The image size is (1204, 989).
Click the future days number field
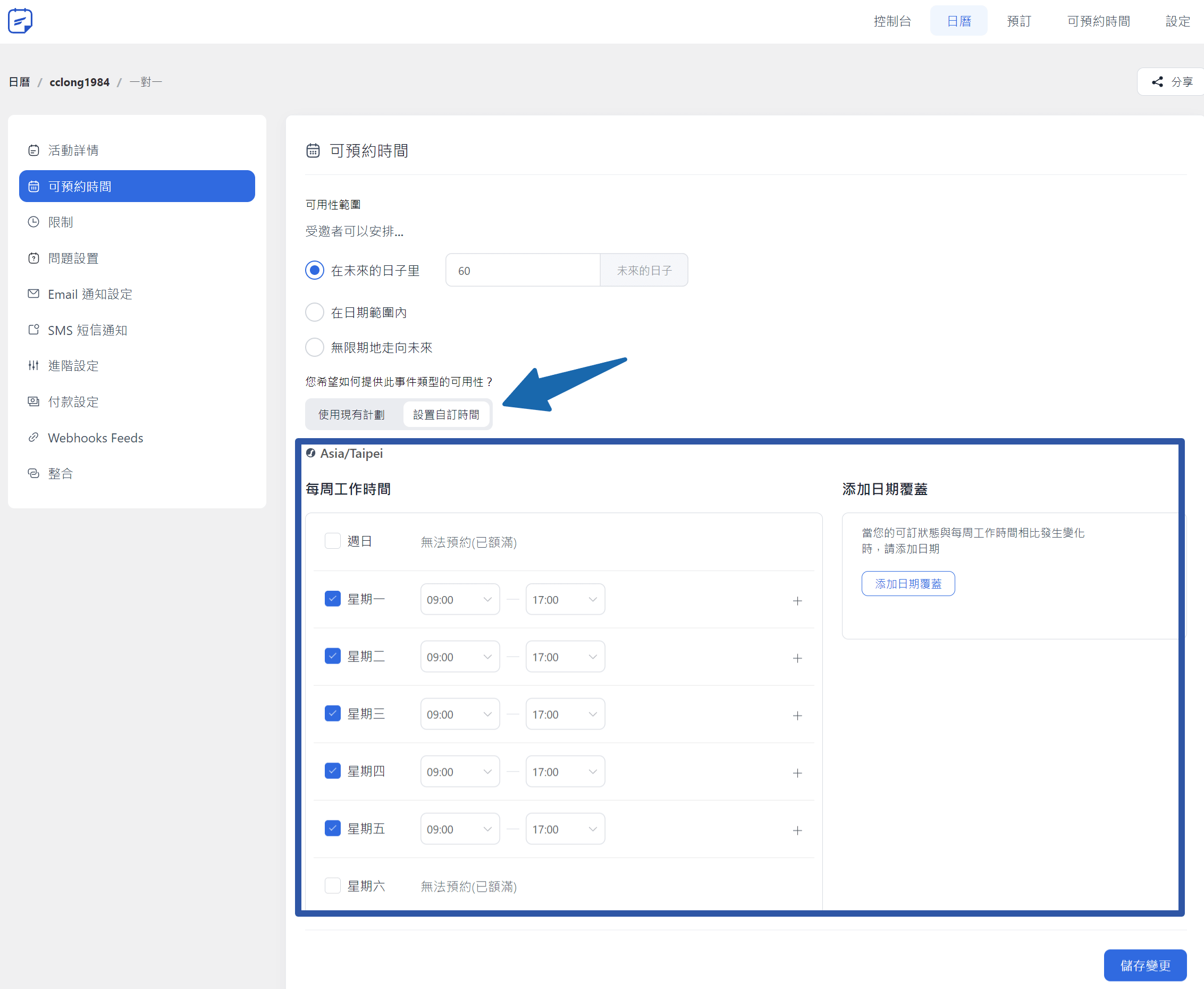click(522, 271)
